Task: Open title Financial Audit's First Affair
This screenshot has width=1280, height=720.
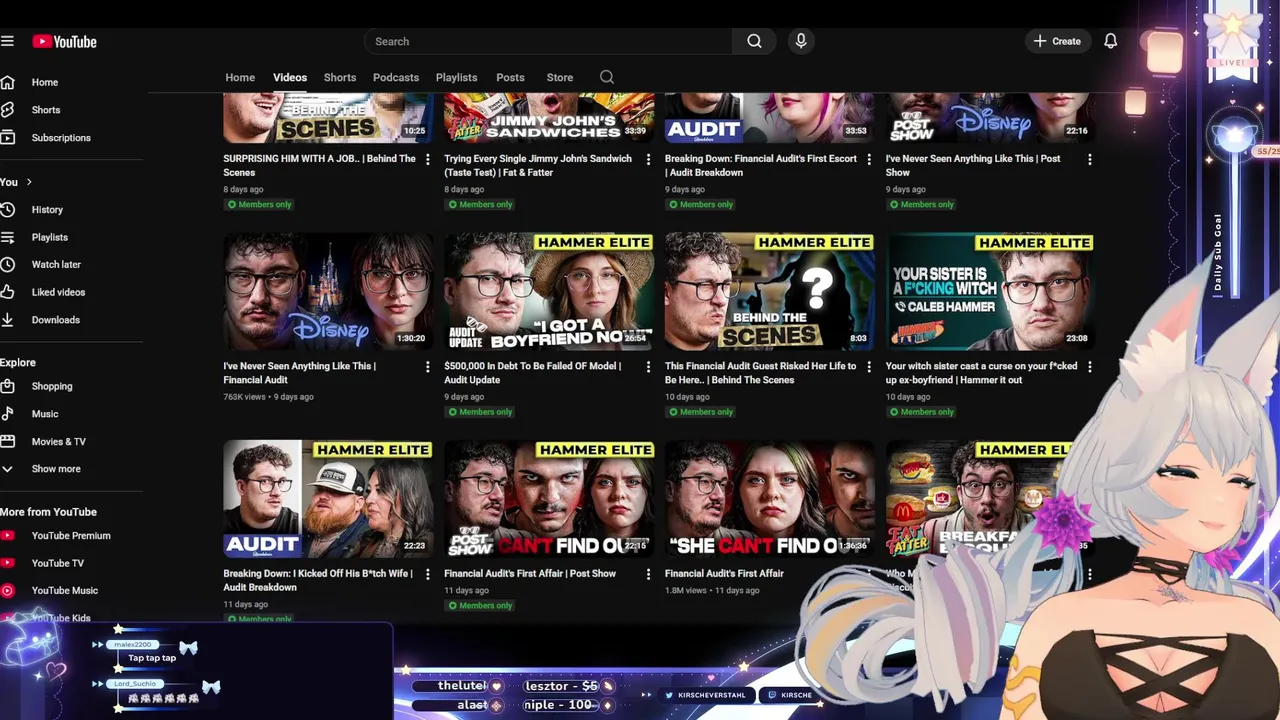Action: click(724, 574)
